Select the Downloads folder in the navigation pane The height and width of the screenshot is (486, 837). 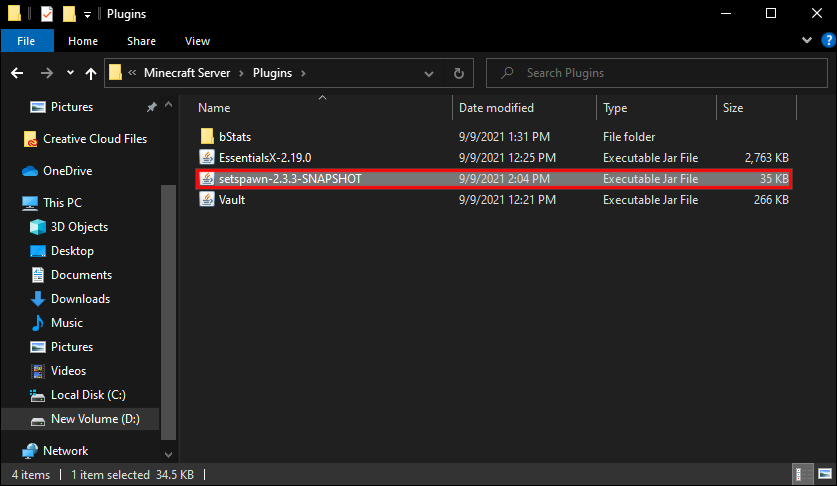[x=80, y=299]
